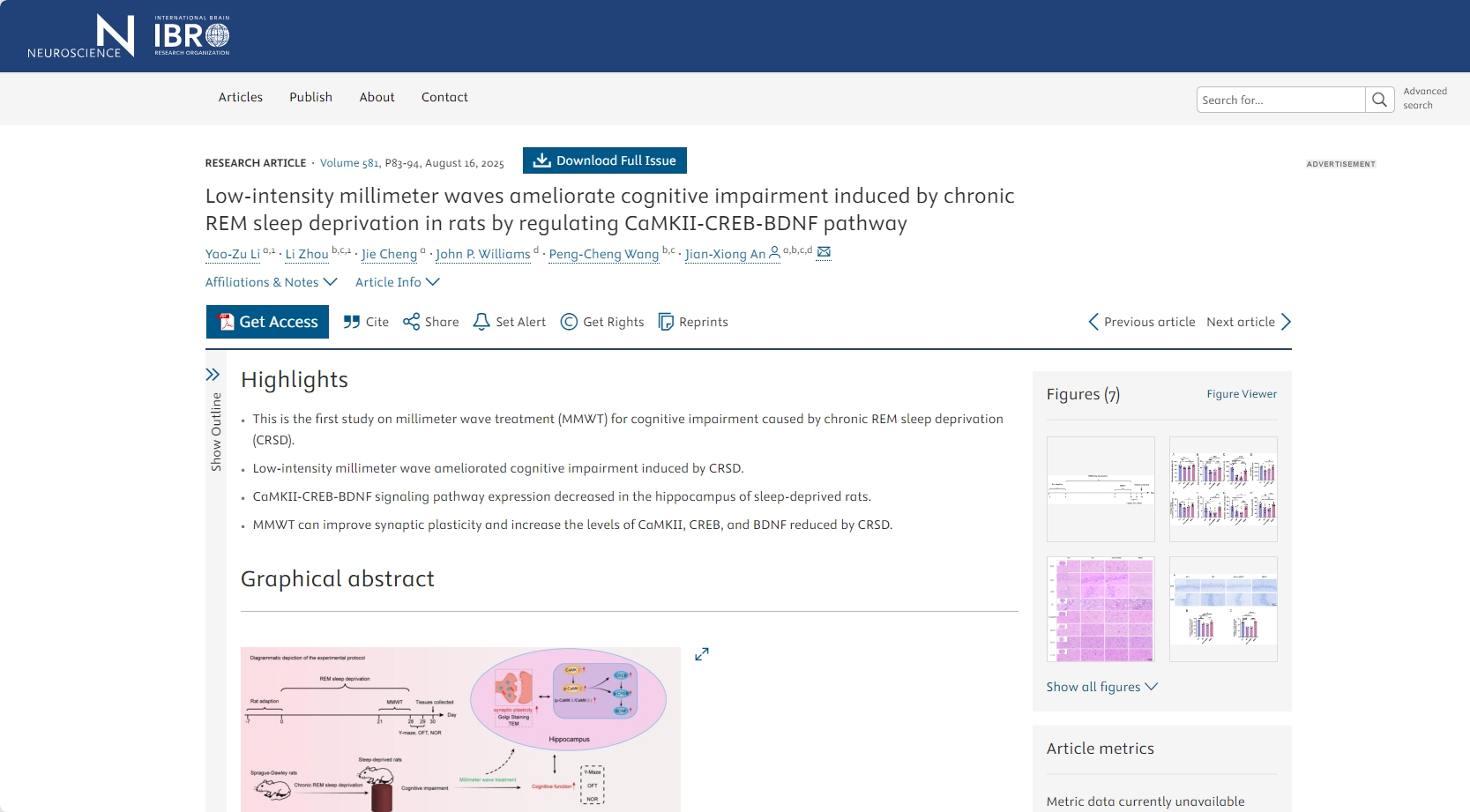Click the Get Access button

267,322
